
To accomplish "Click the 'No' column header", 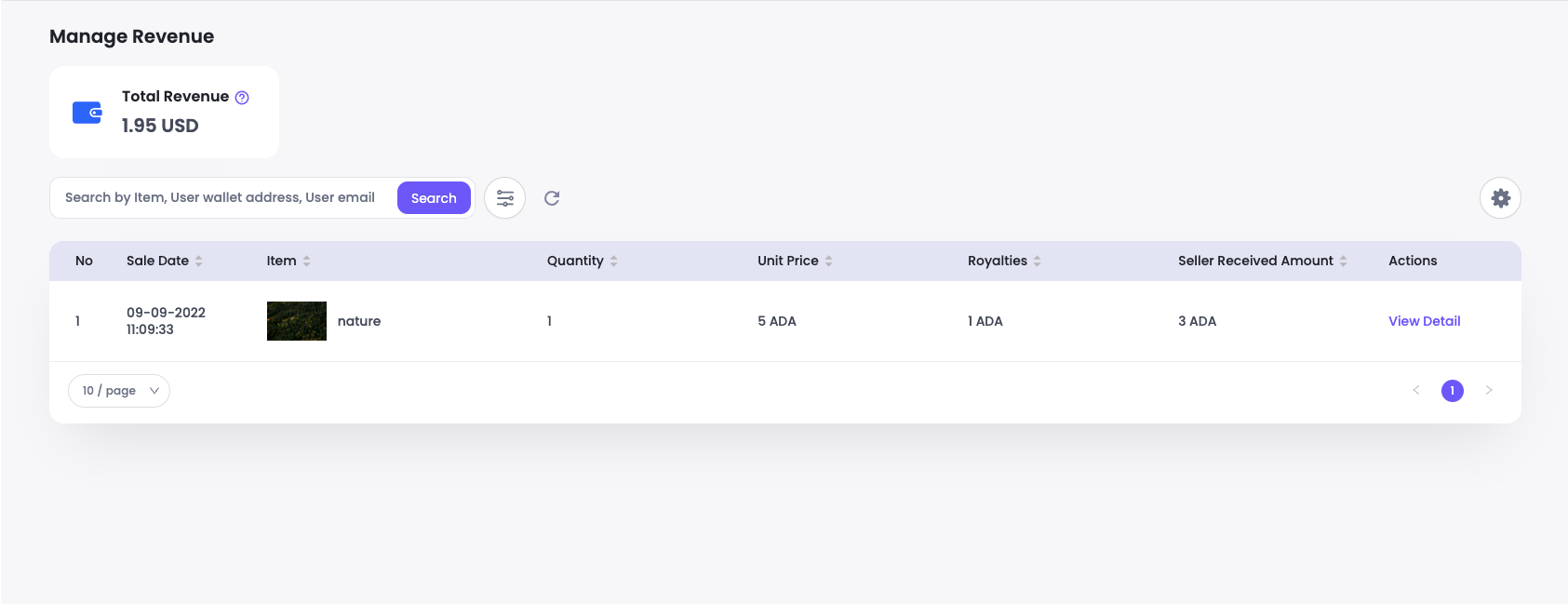I will coord(84,262).
